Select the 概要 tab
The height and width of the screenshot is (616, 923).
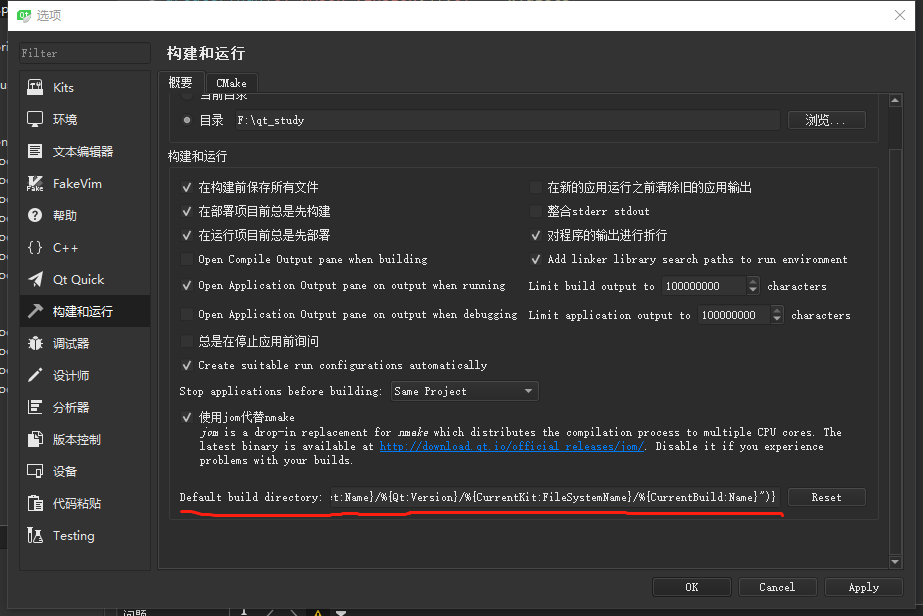(x=181, y=82)
